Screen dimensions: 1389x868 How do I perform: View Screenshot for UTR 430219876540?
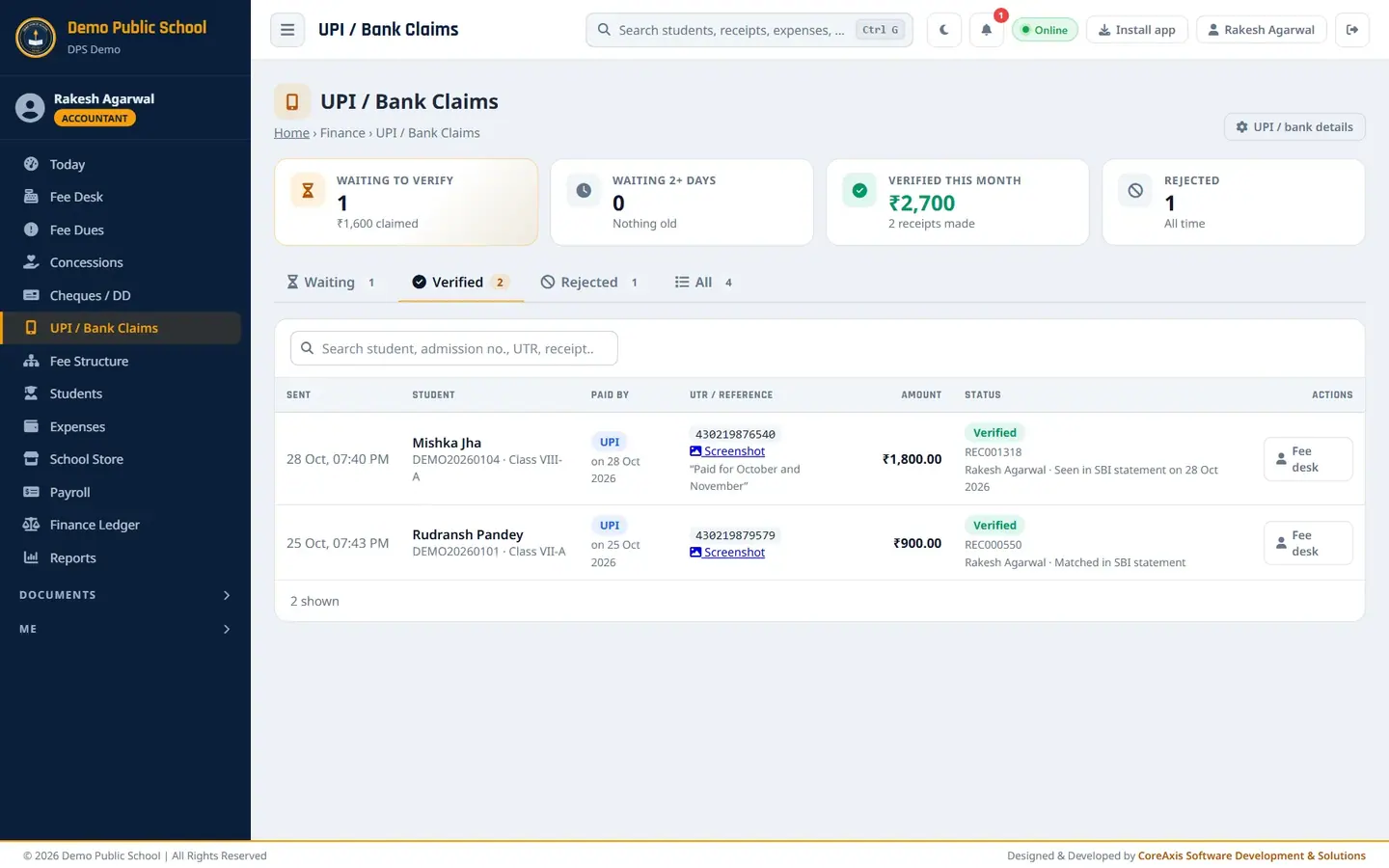[727, 451]
